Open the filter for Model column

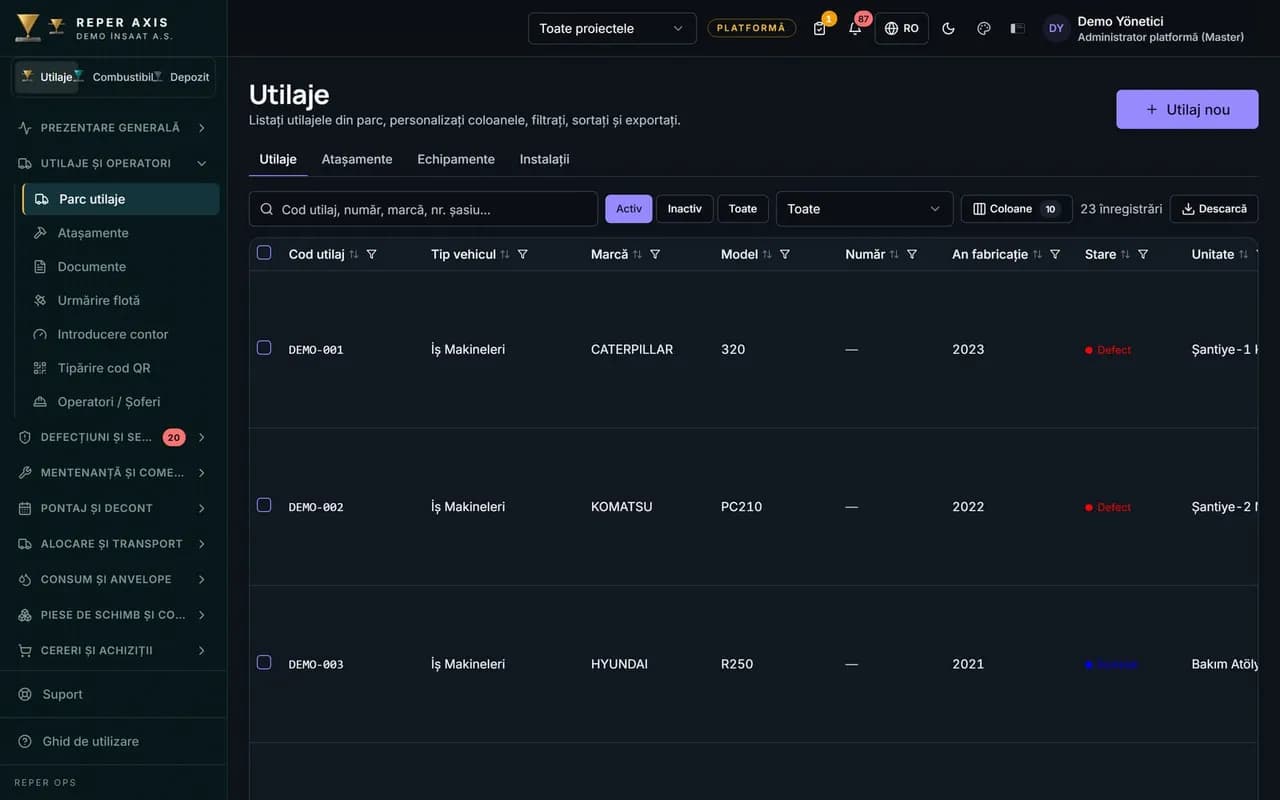point(785,254)
